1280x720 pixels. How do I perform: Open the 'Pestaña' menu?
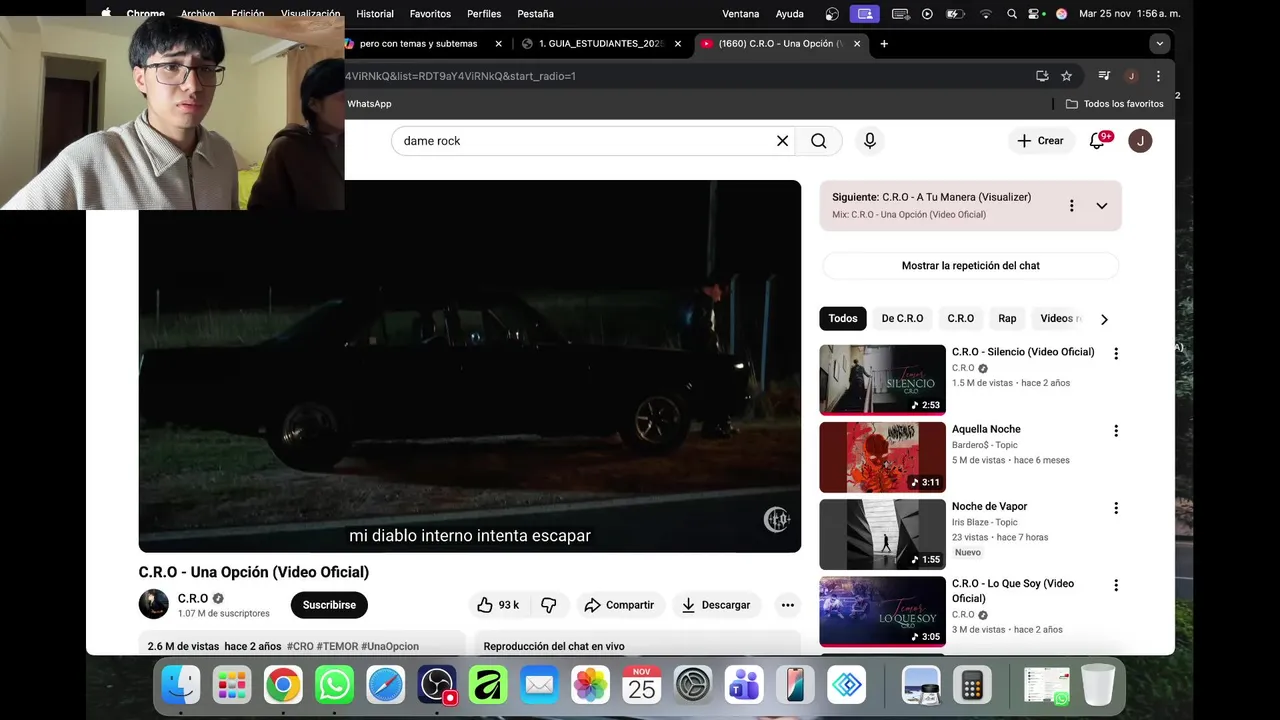point(536,14)
